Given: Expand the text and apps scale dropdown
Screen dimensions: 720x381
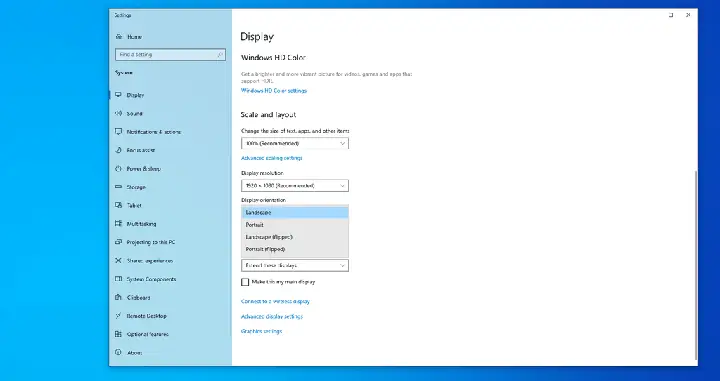Looking at the screenshot, I should [295, 143].
